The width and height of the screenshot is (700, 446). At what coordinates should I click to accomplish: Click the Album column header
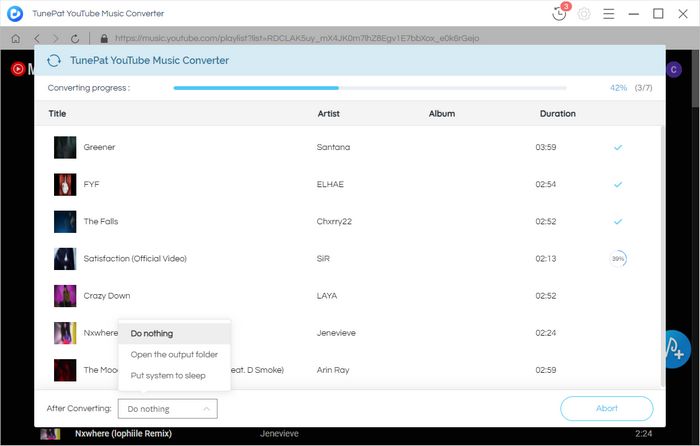[442, 113]
